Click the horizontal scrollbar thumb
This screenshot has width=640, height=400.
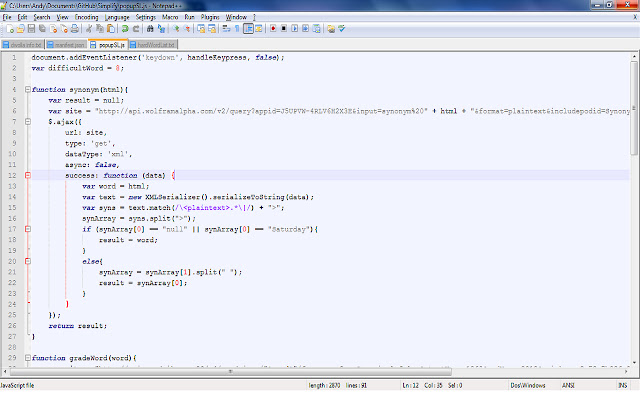231,372
